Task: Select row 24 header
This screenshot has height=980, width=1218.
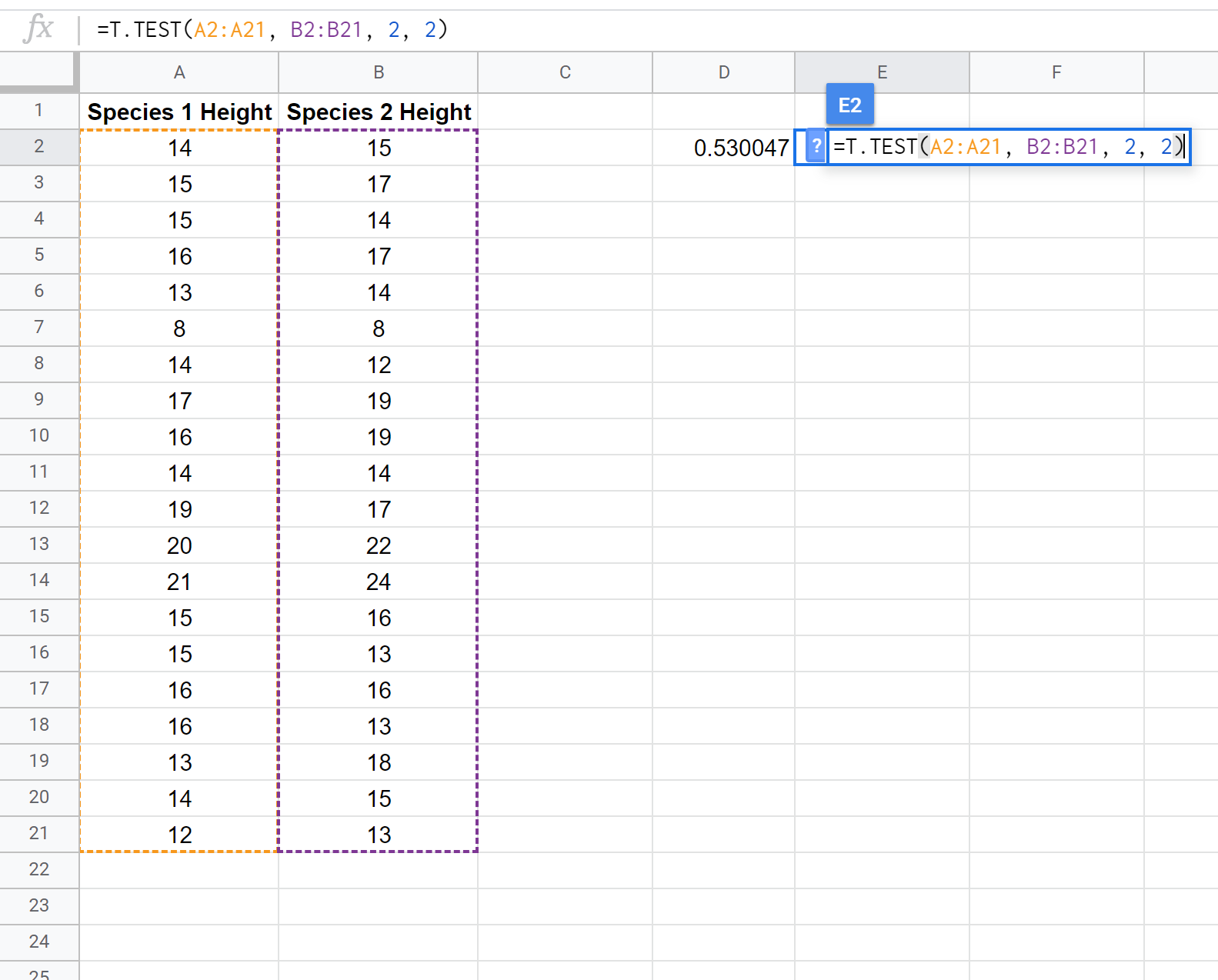Action: coord(39,942)
